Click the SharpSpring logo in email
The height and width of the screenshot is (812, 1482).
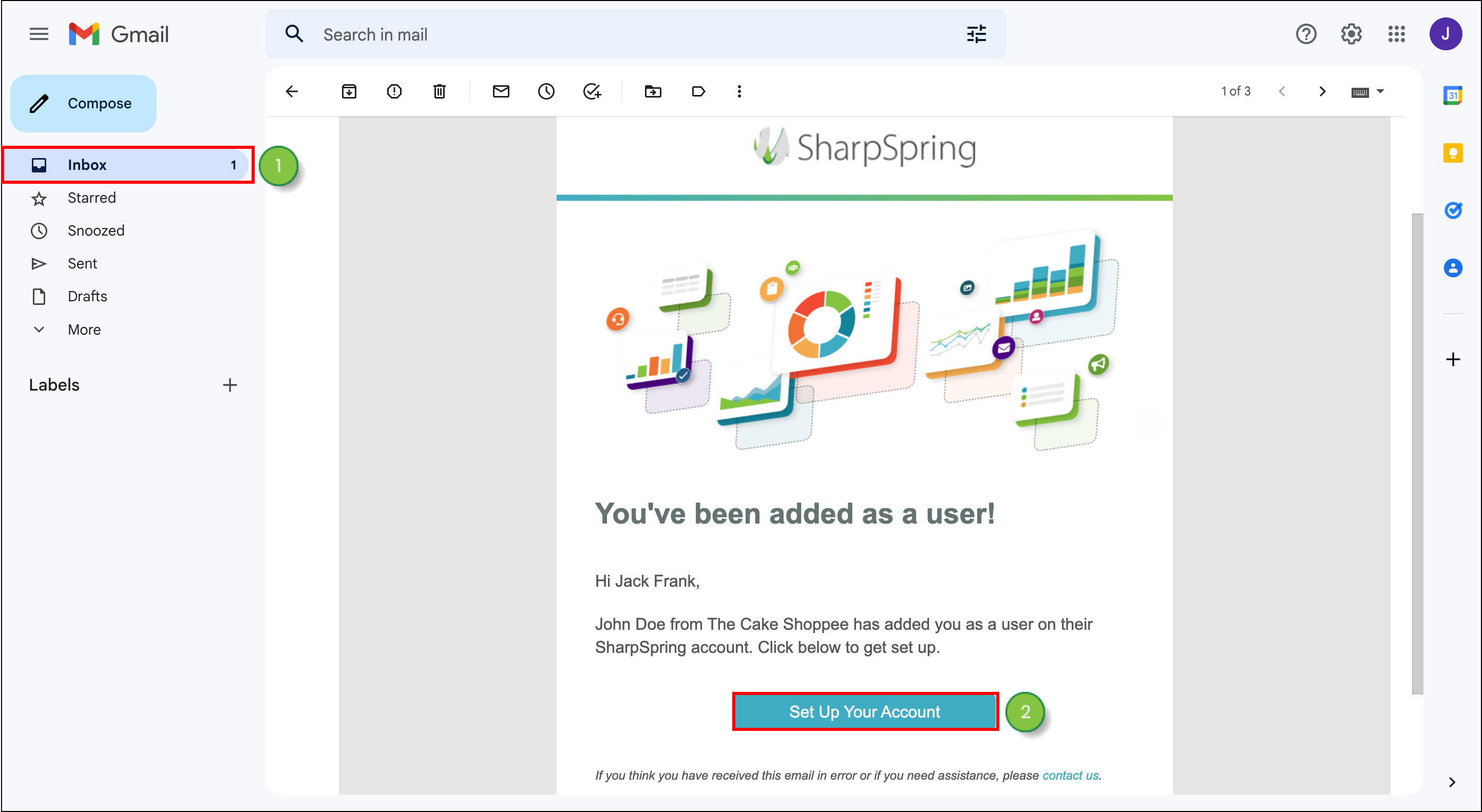pyautogui.click(x=865, y=147)
